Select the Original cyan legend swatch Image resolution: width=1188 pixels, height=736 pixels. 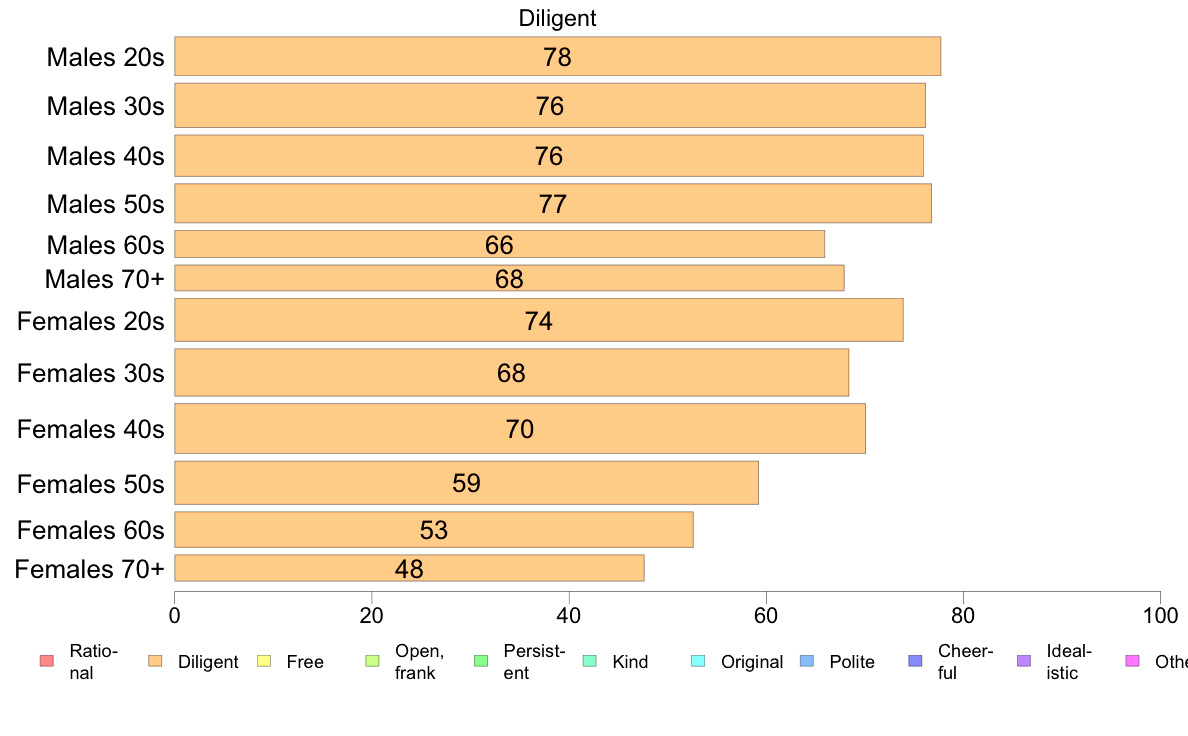698,661
